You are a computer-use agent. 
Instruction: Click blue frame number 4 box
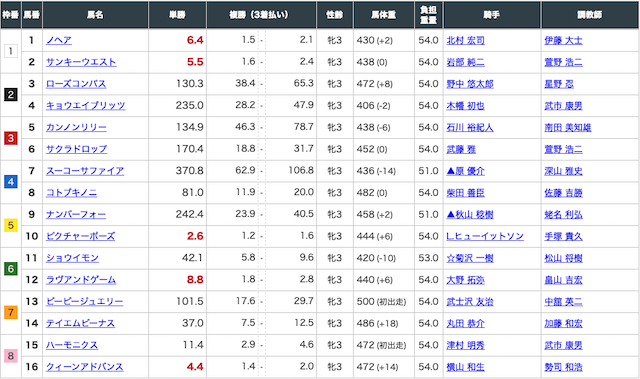11,182
